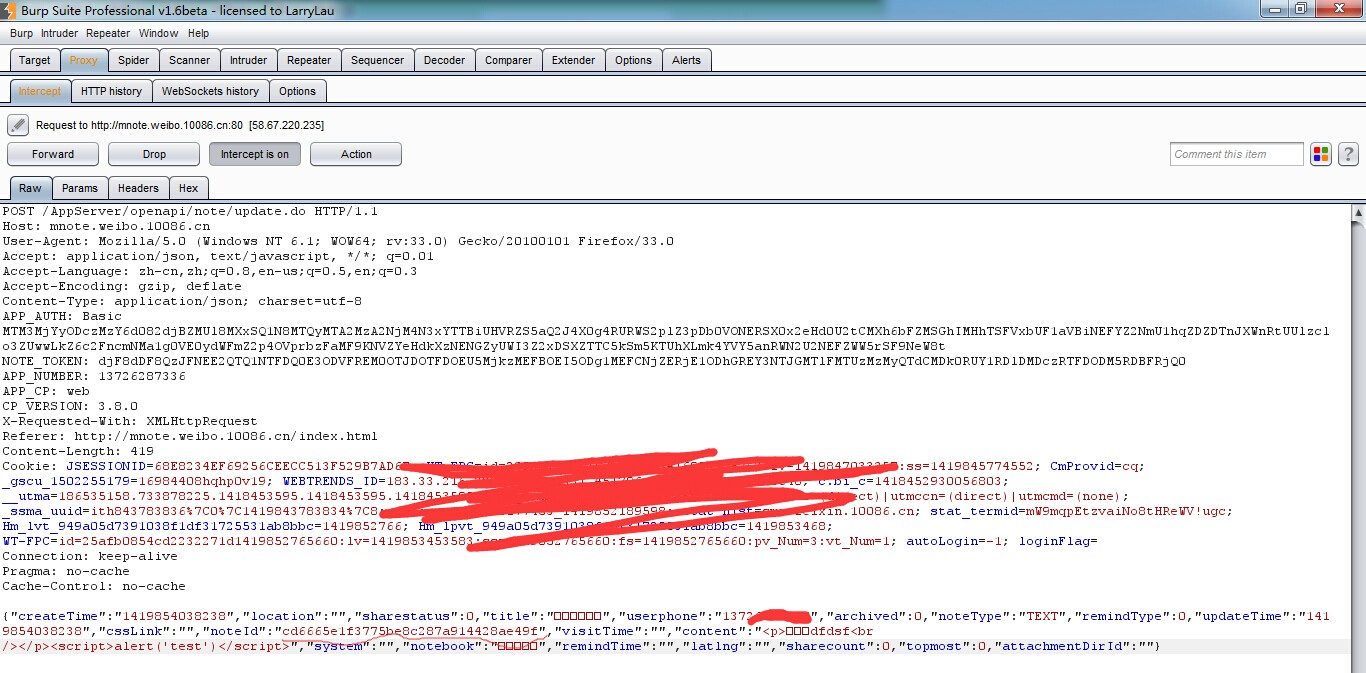
Task: Click the APP_NUMBER header line
Action: click(94, 376)
